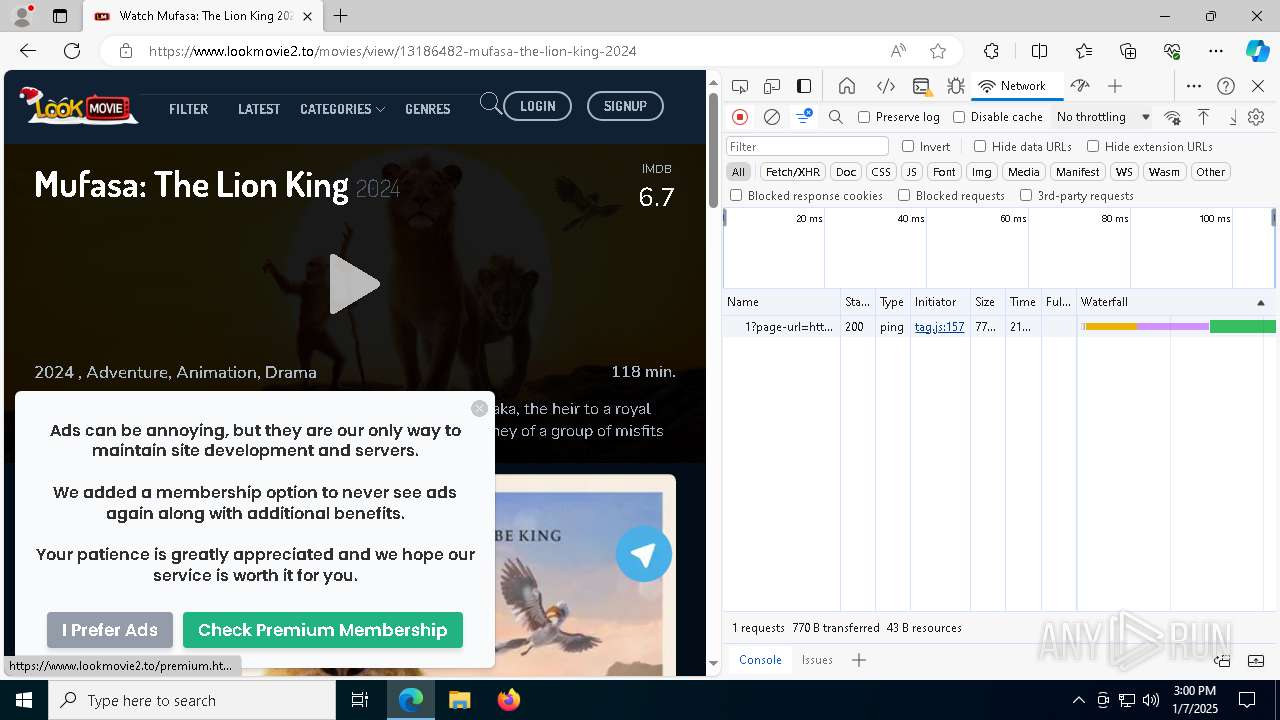The image size is (1280, 720).
Task: Click the SIGNUP button
Action: pyautogui.click(x=625, y=106)
